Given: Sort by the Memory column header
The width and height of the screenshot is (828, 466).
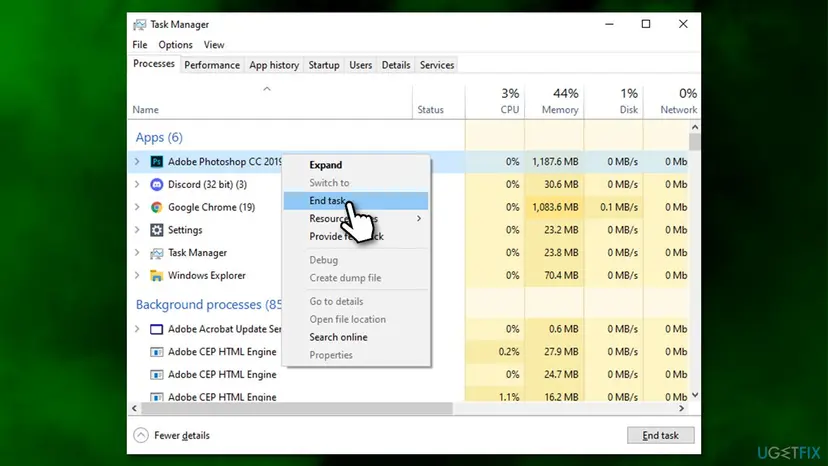Looking at the screenshot, I should coord(554,101).
